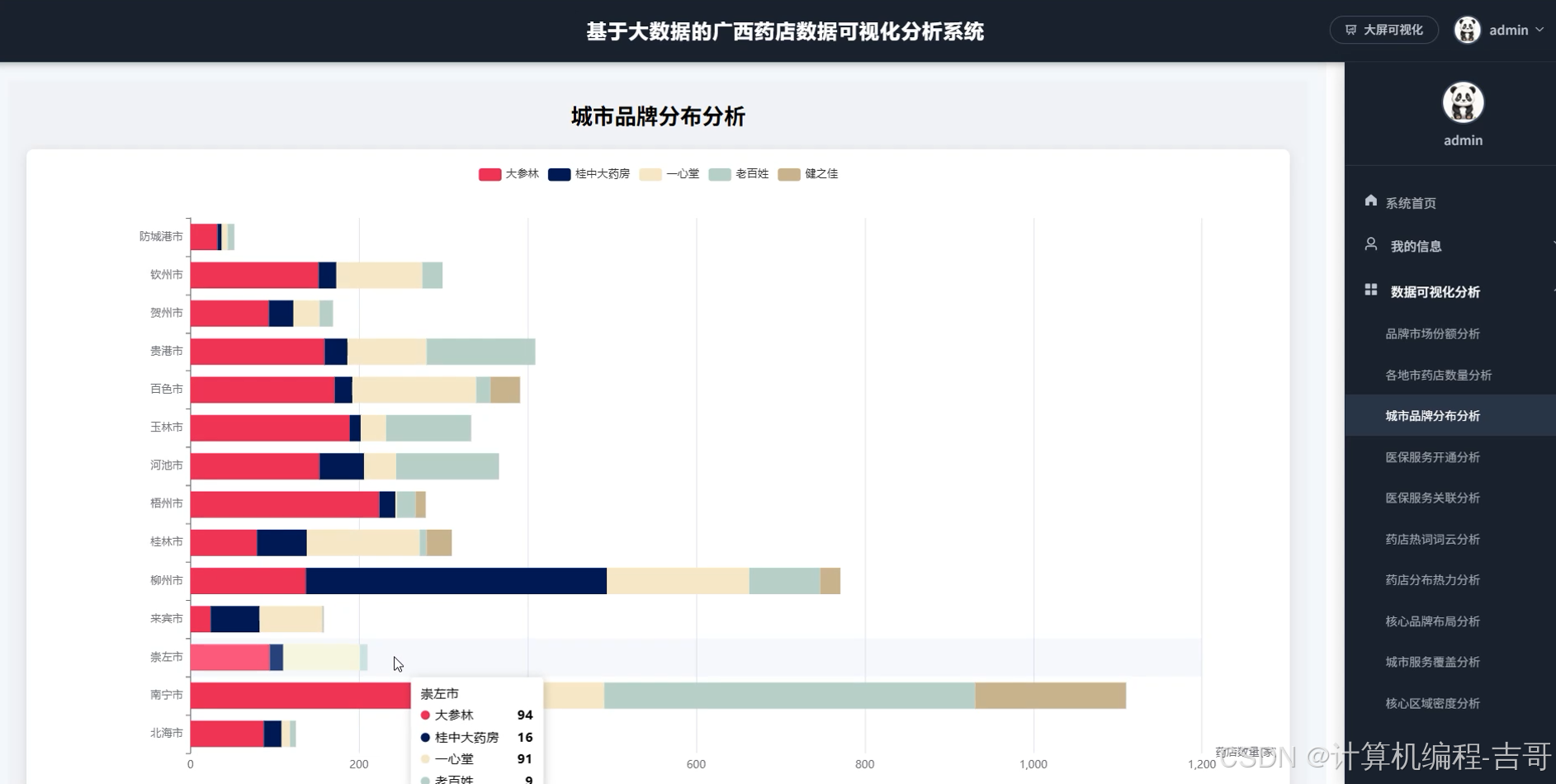Click the navy 桂中大药房 legend swatch
The width and height of the screenshot is (1556, 784).
tap(559, 174)
